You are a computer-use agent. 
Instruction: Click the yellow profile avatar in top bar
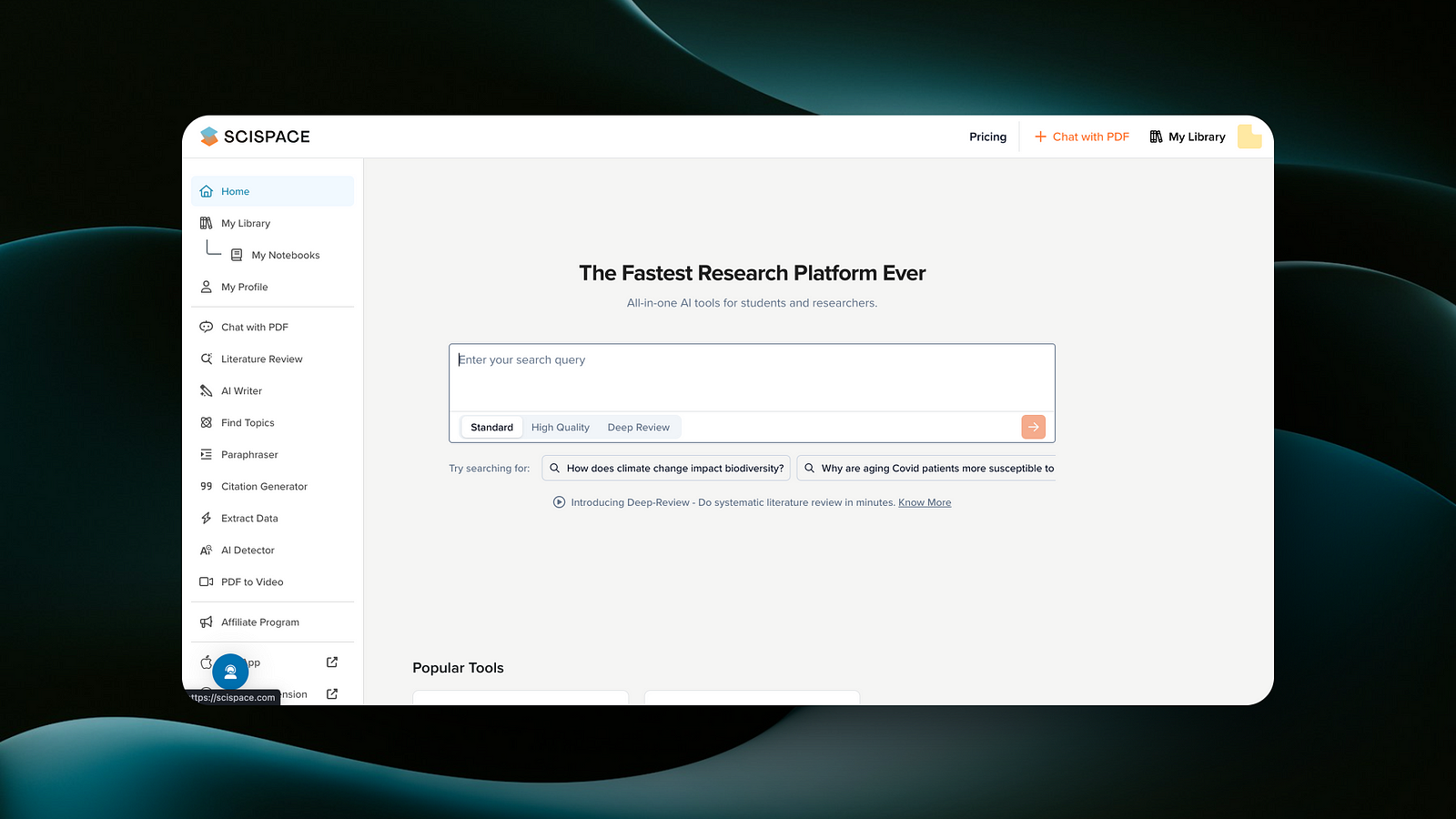[x=1249, y=136]
